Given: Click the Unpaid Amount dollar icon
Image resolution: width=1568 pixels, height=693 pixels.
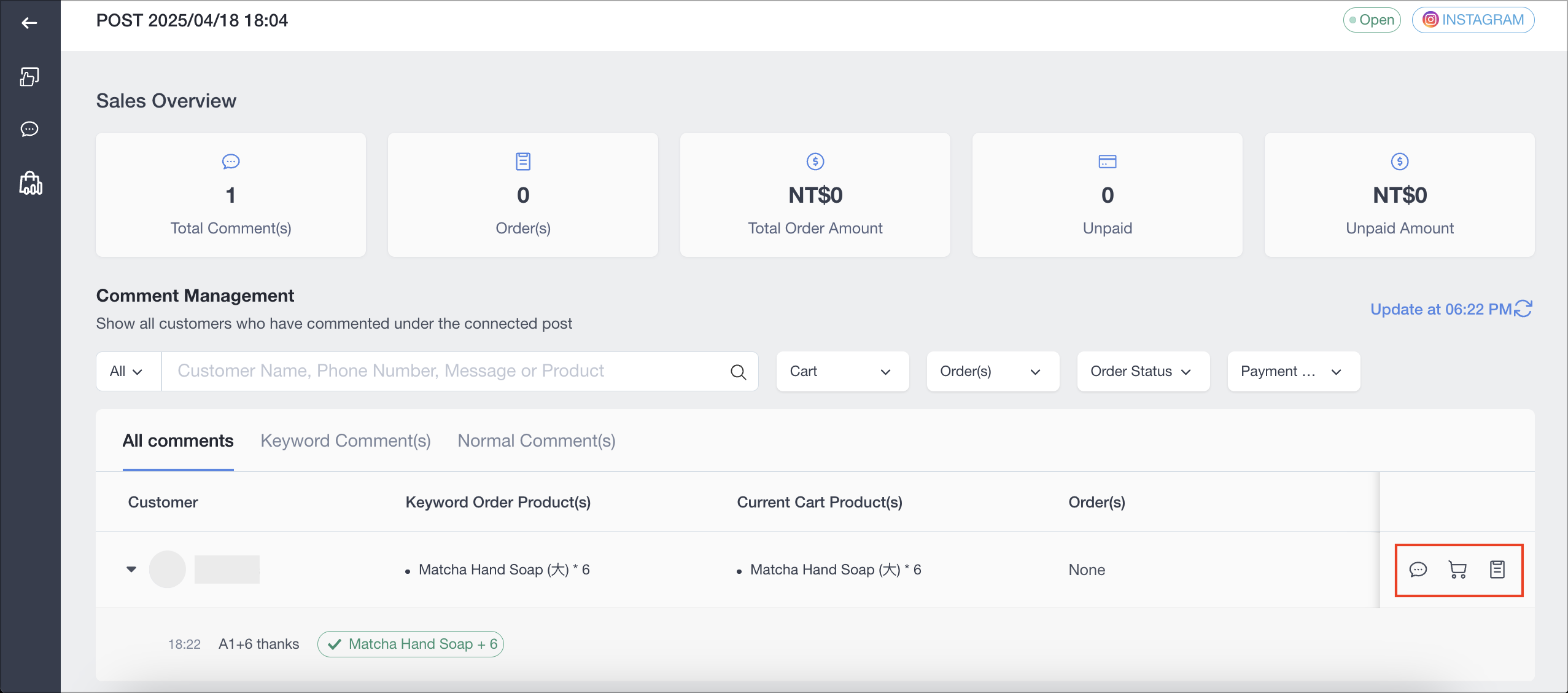Looking at the screenshot, I should pyautogui.click(x=1400, y=162).
